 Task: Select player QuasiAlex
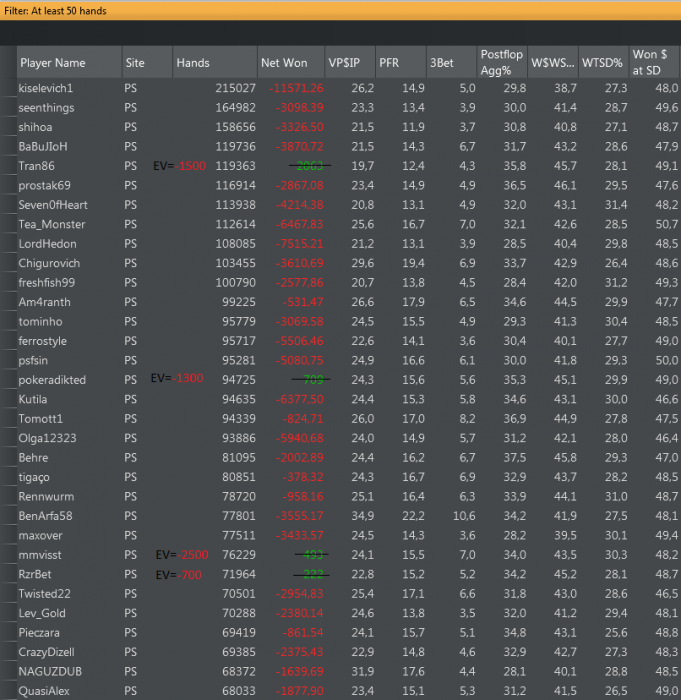[44, 691]
